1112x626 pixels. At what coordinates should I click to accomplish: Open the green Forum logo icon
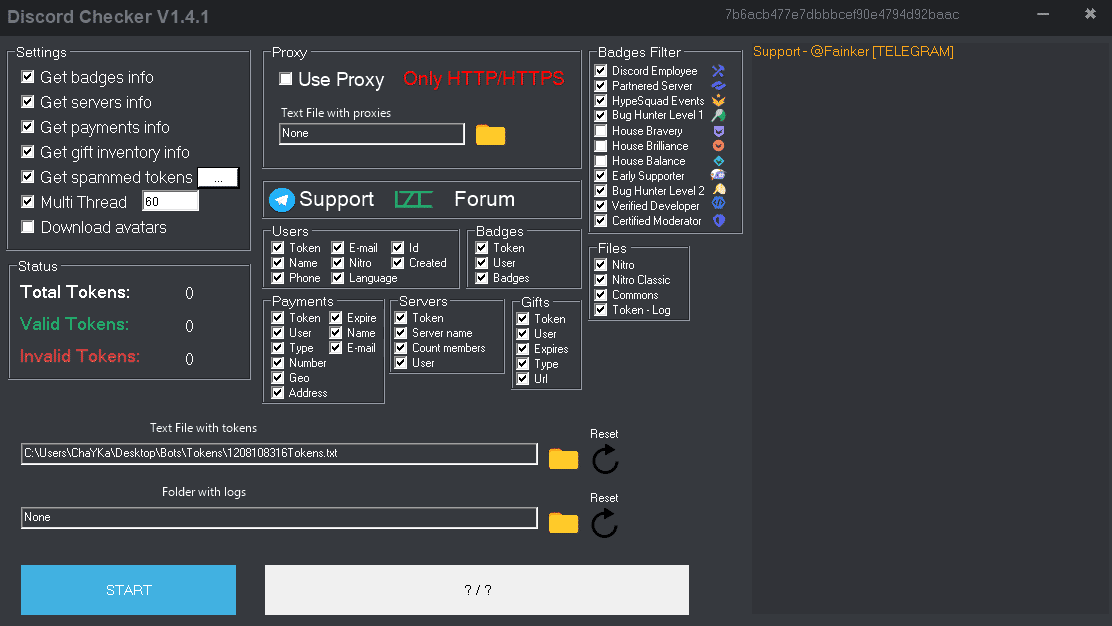pos(413,199)
